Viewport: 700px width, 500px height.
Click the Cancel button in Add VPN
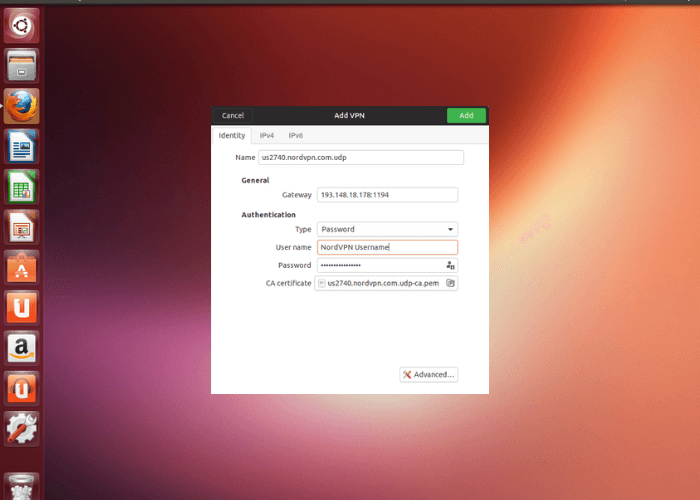click(x=233, y=116)
